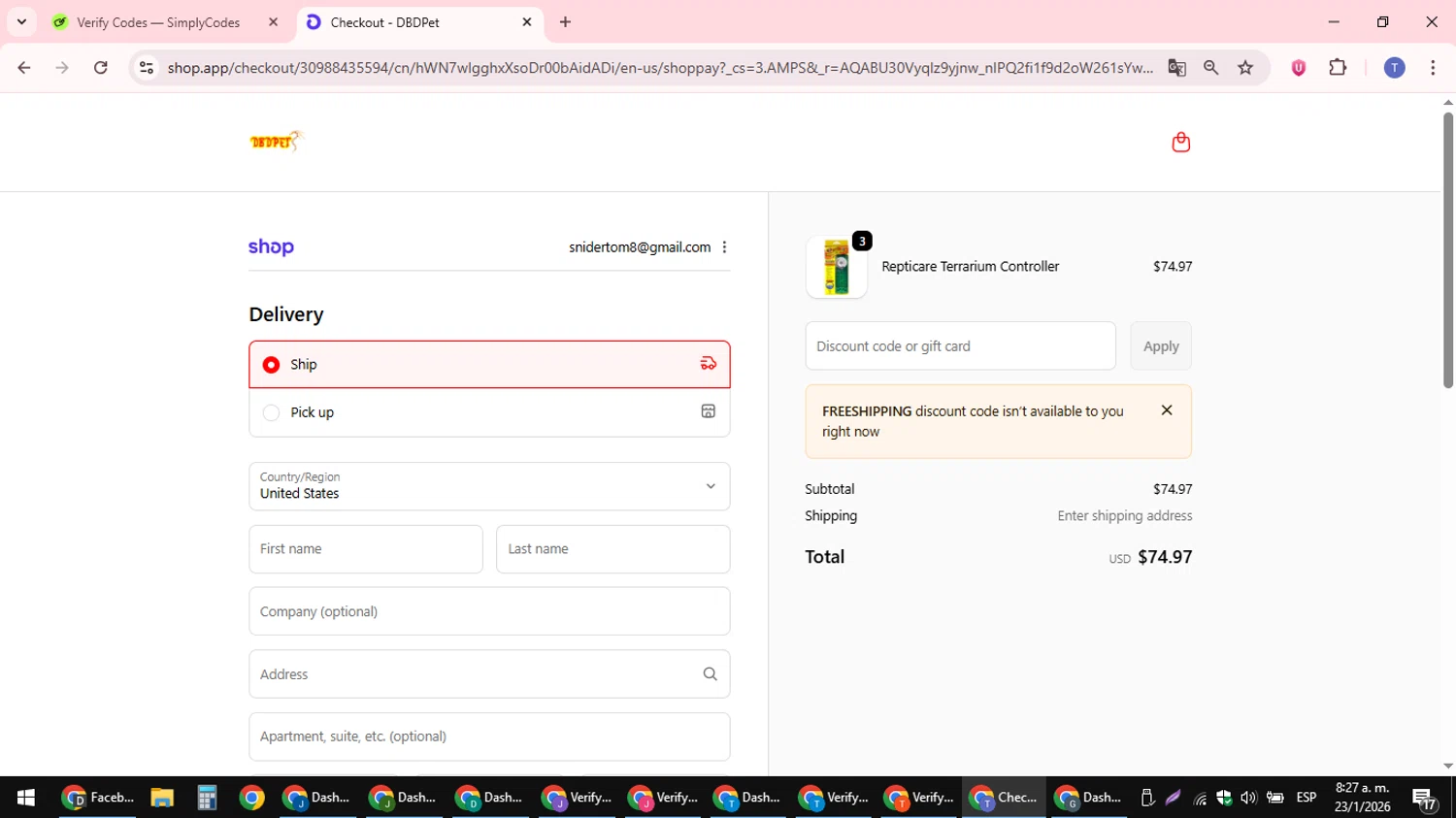Viewport: 1456px width, 818px height.
Task: Open the Checkout Chrome window in taskbar
Action: pos(1005,798)
